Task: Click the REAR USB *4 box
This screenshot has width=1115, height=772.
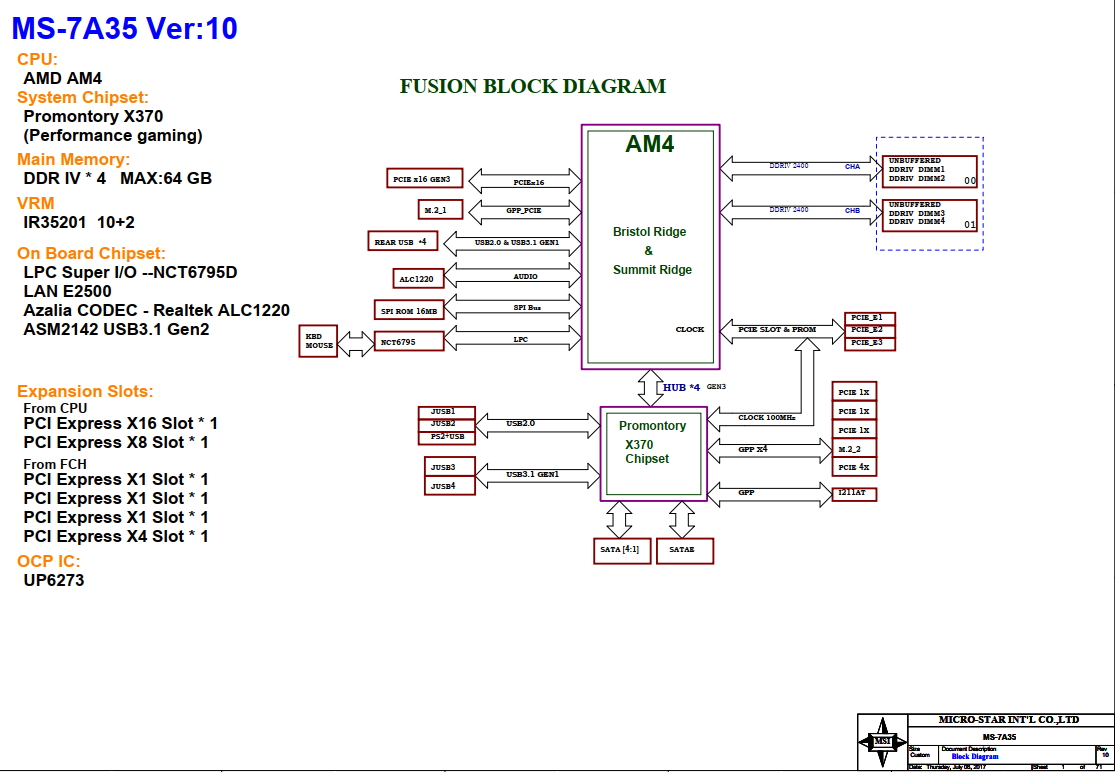Action: pos(402,241)
